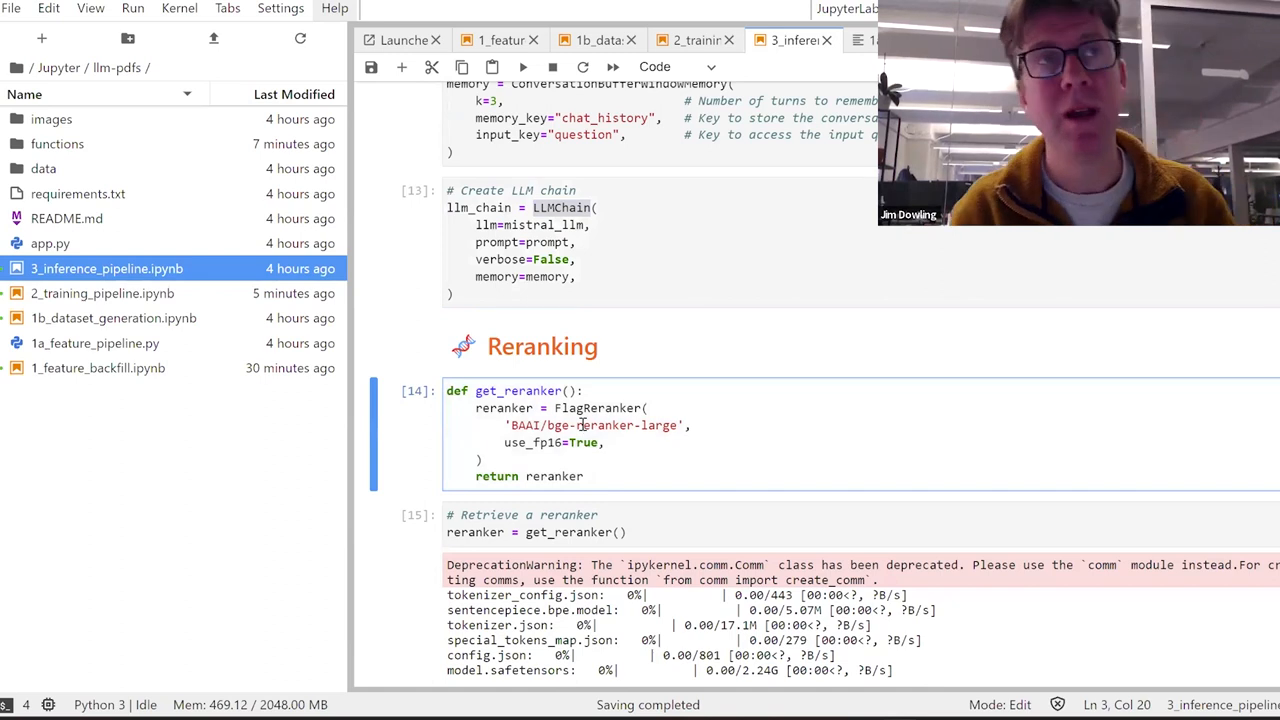Close the Launcher tab
The width and height of the screenshot is (1280, 720).
point(436,40)
